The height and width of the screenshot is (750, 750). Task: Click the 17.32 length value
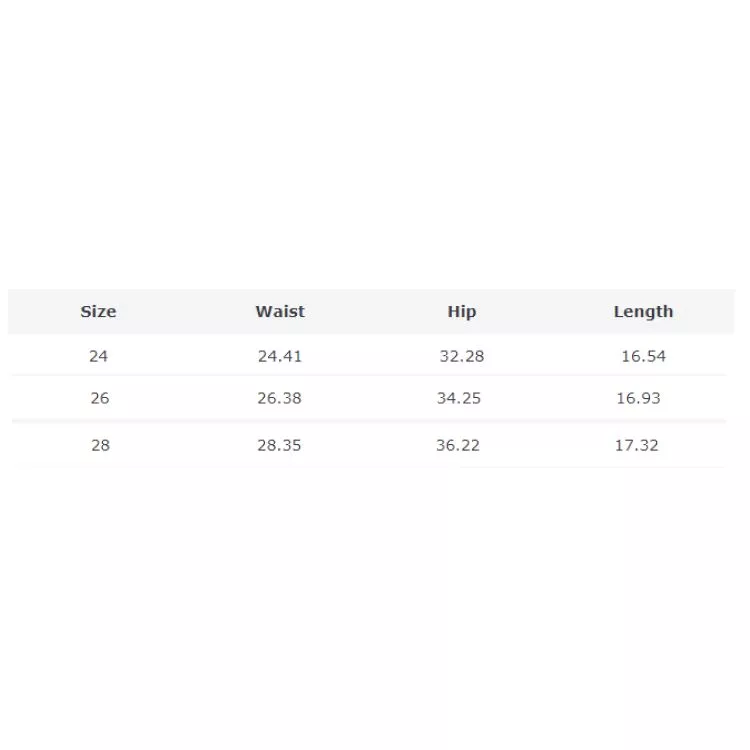pos(636,445)
